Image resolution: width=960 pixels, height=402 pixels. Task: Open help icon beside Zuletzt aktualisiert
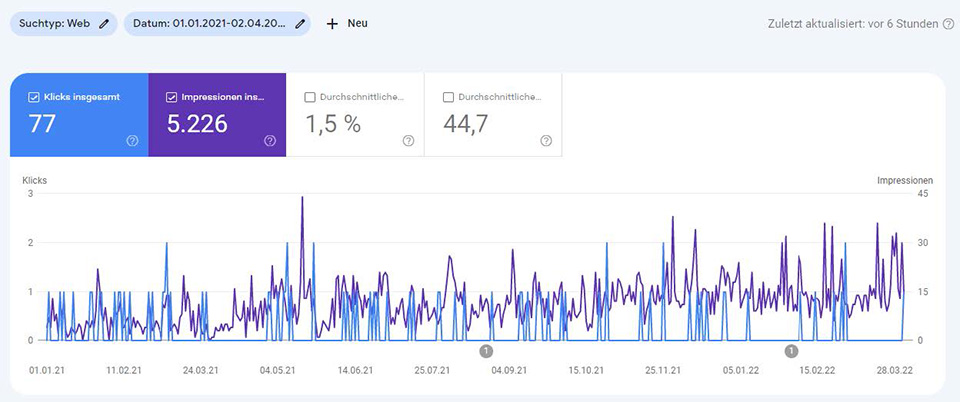pos(948,24)
